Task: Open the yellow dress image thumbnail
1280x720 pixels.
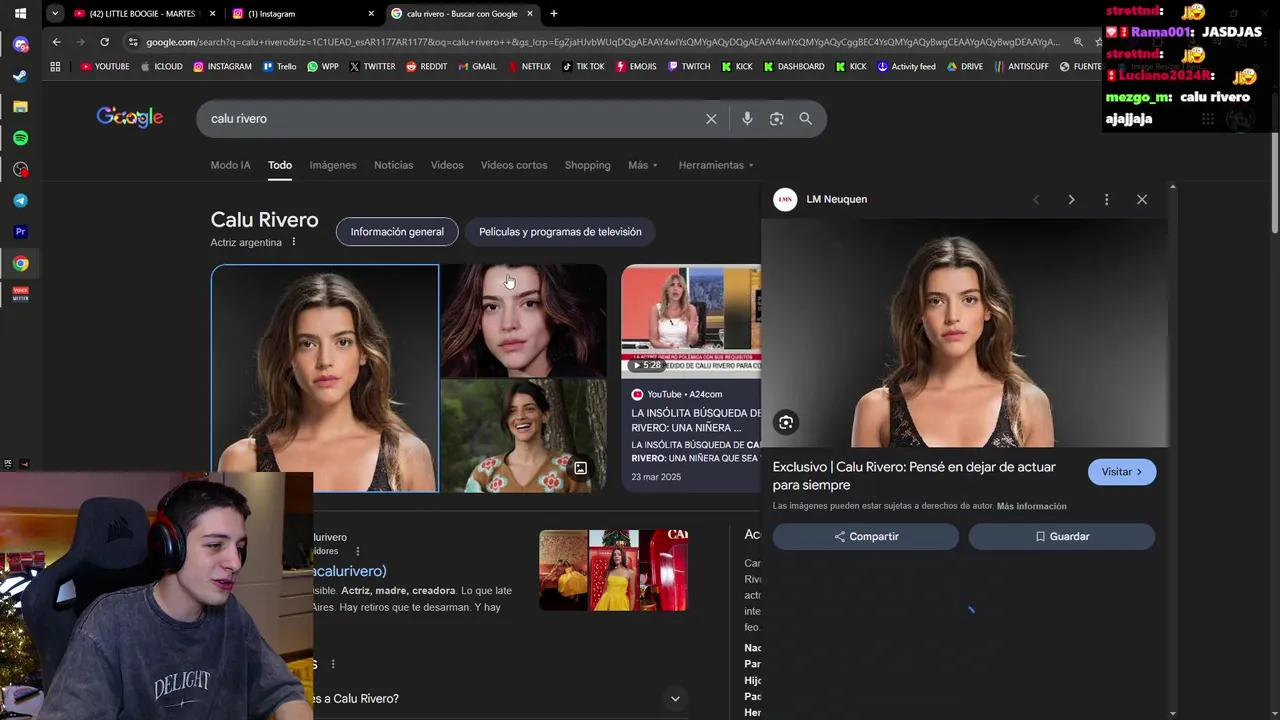Action: (x=614, y=570)
